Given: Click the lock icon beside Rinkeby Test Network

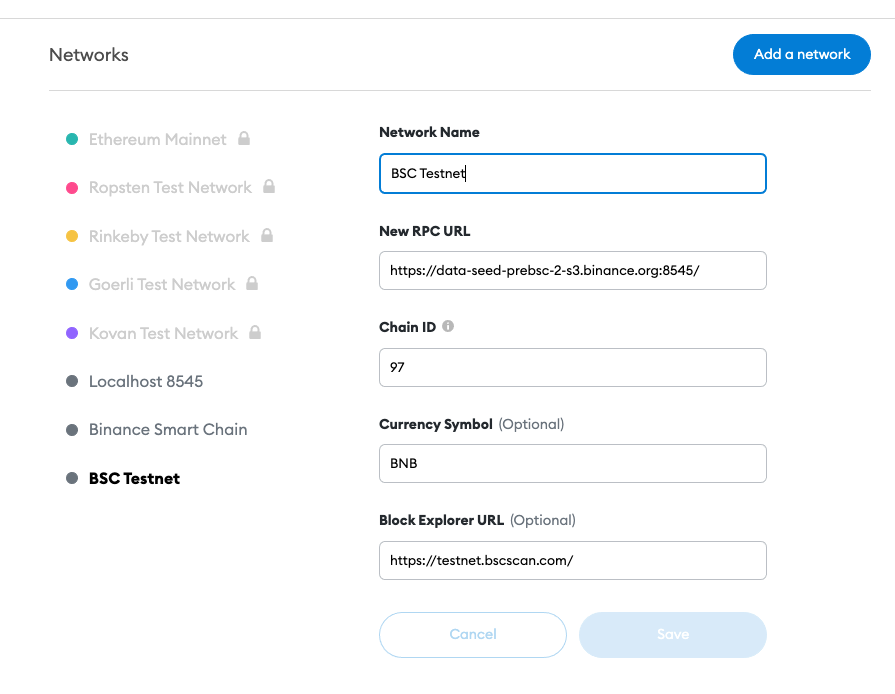Looking at the screenshot, I should tap(267, 235).
